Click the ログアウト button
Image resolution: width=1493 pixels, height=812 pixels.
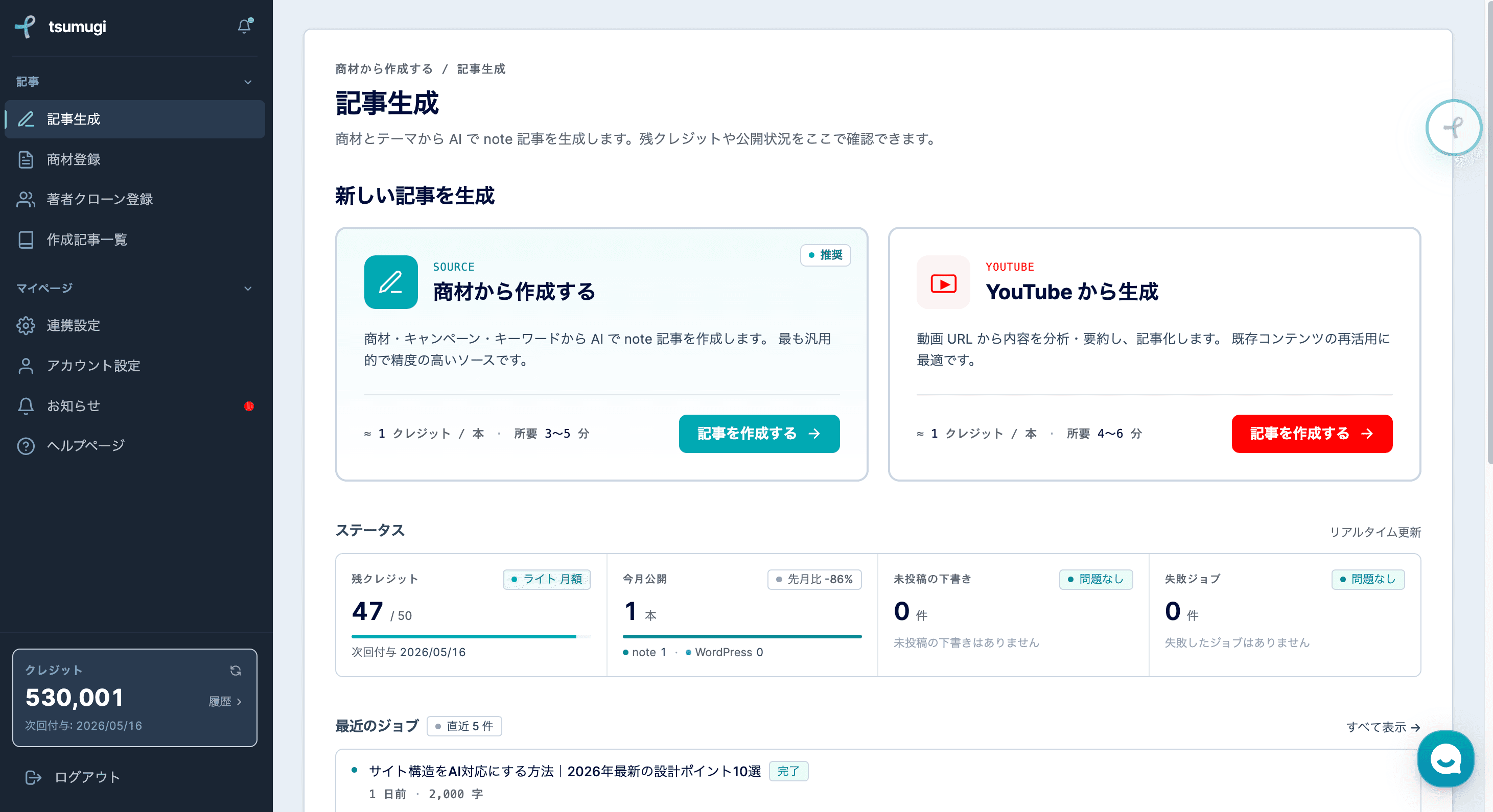(74, 777)
